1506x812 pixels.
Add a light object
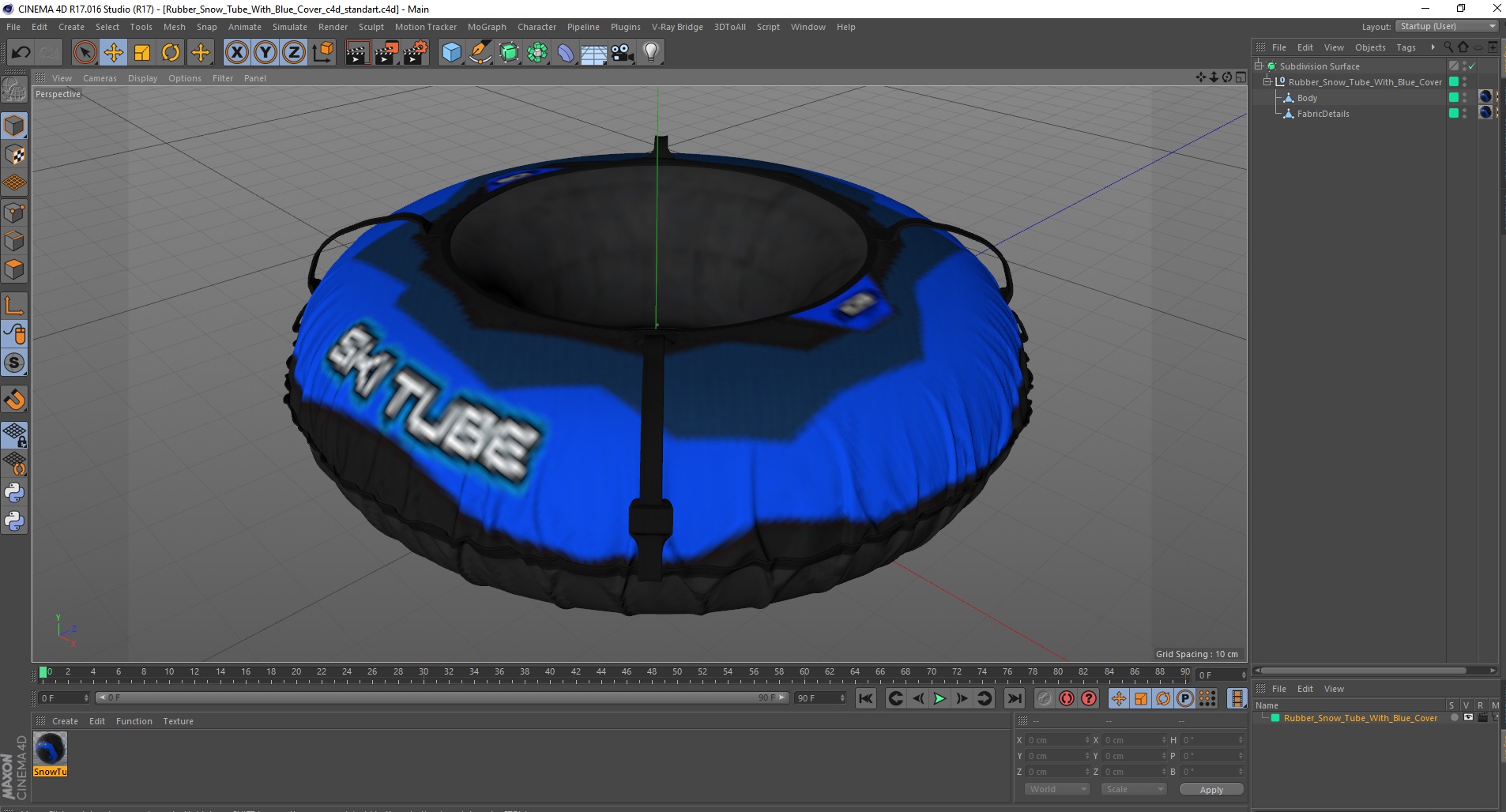coord(651,53)
